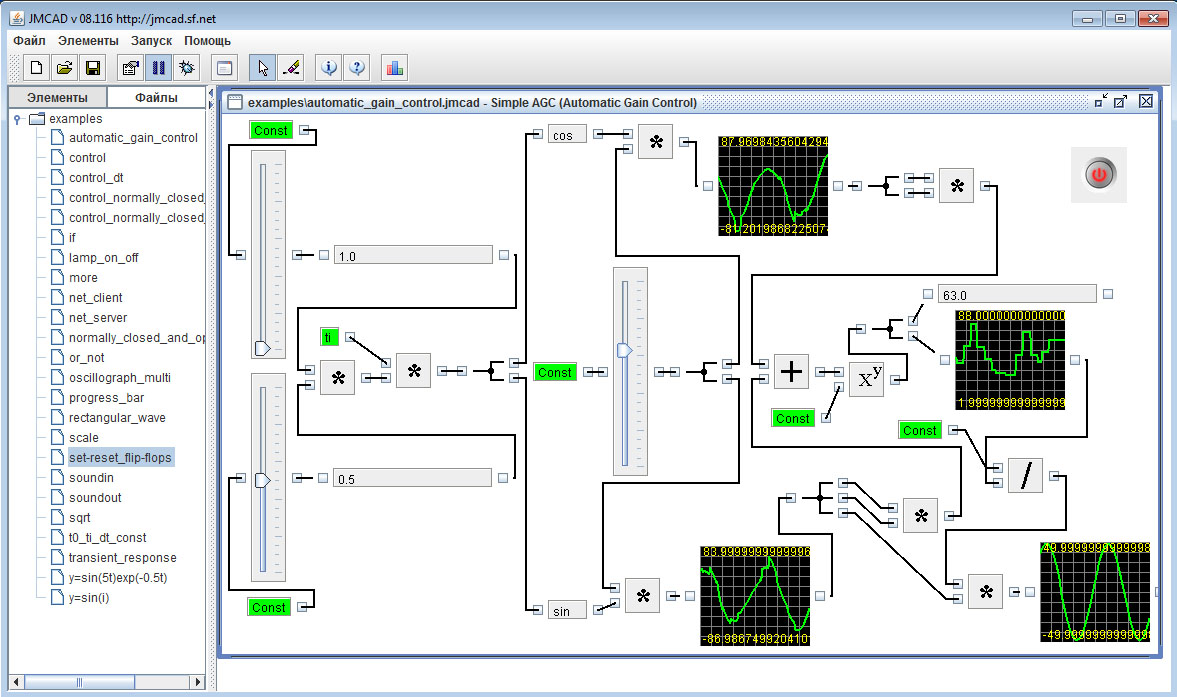Select the transient_response example file
Viewport: 1177px width, 697px height.
pyautogui.click(x=122, y=558)
